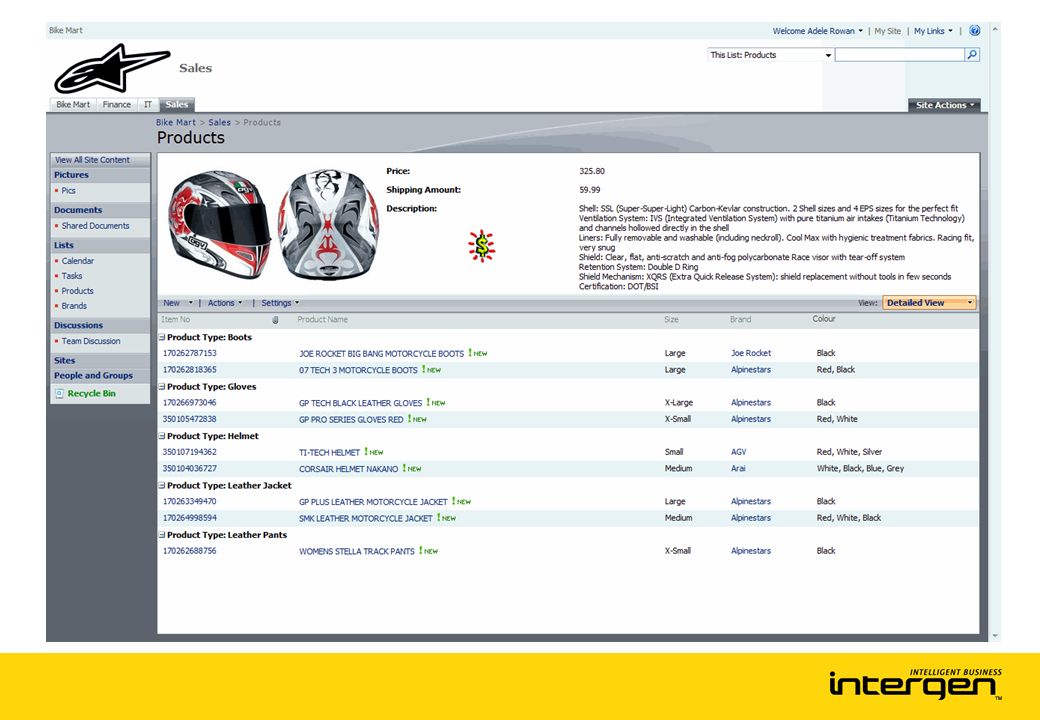
Task: Open the This List: Products scope dropdown
Action: coord(770,55)
